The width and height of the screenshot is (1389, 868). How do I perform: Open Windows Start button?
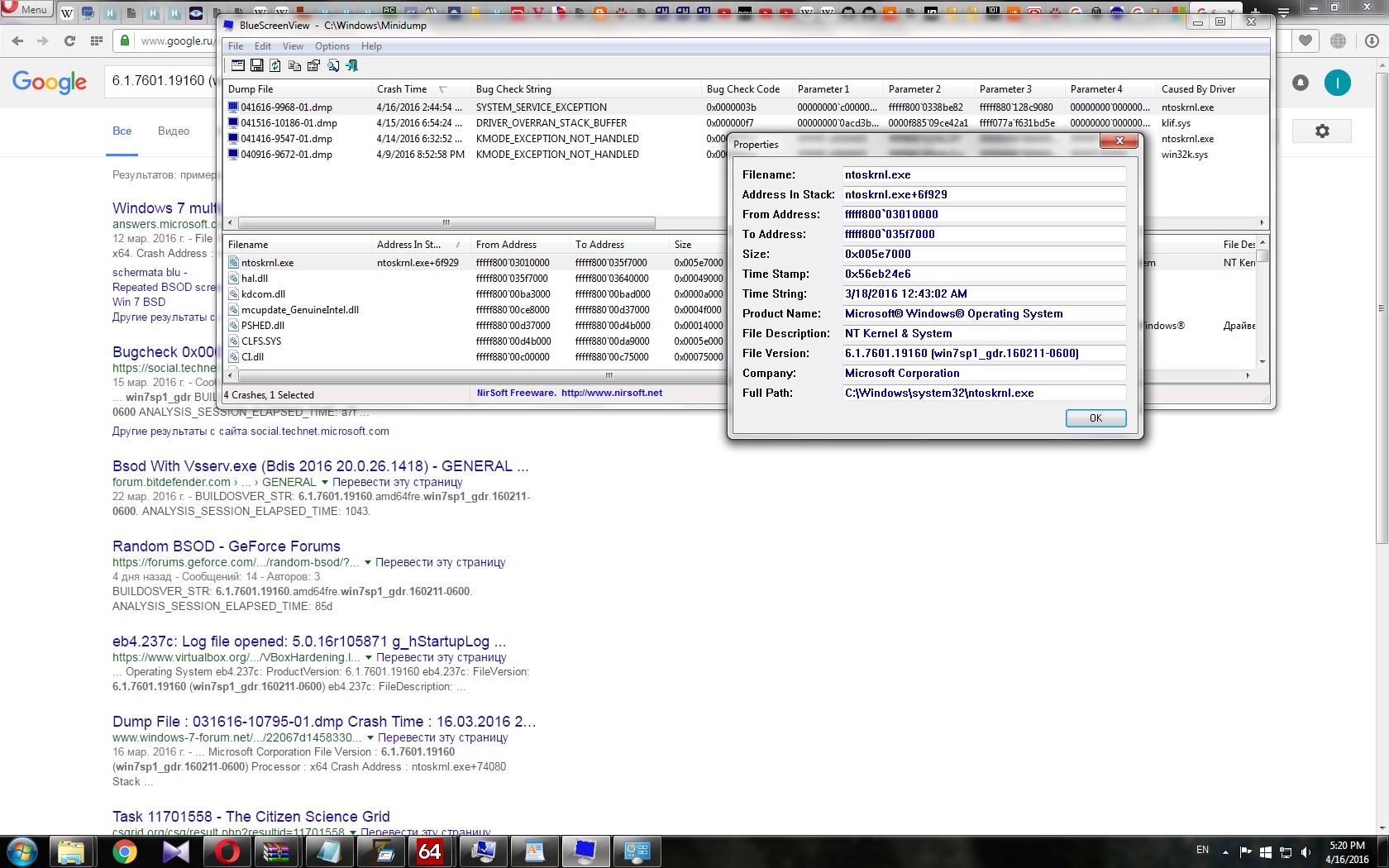tap(21, 851)
